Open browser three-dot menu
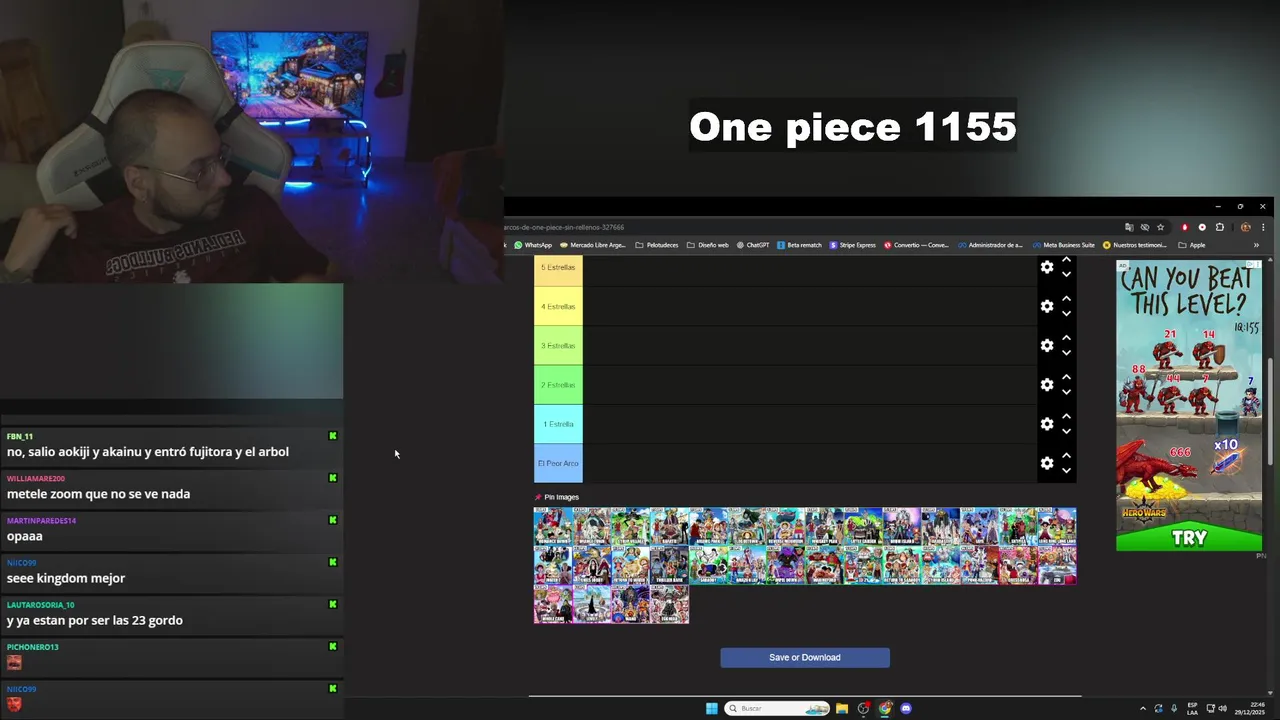1280x720 pixels. point(1263,227)
